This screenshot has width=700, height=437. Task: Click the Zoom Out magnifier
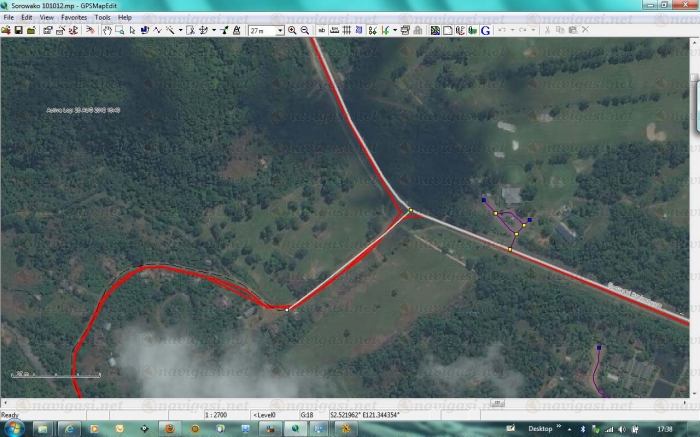tap(304, 31)
